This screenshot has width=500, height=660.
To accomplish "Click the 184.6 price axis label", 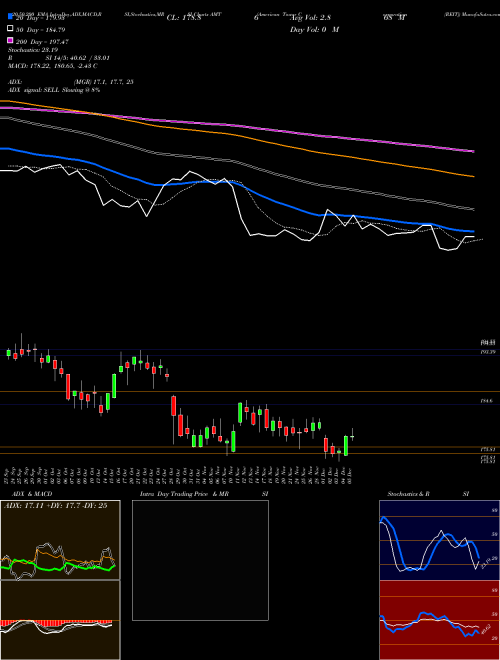I will coord(487,402).
